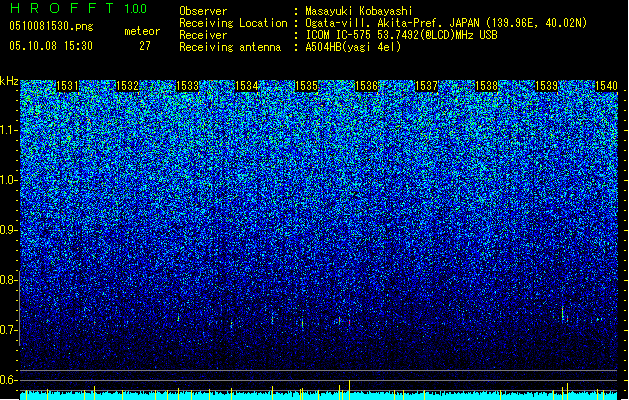Click the 1538 time marker
This screenshot has height=400, width=629.
click(x=487, y=86)
